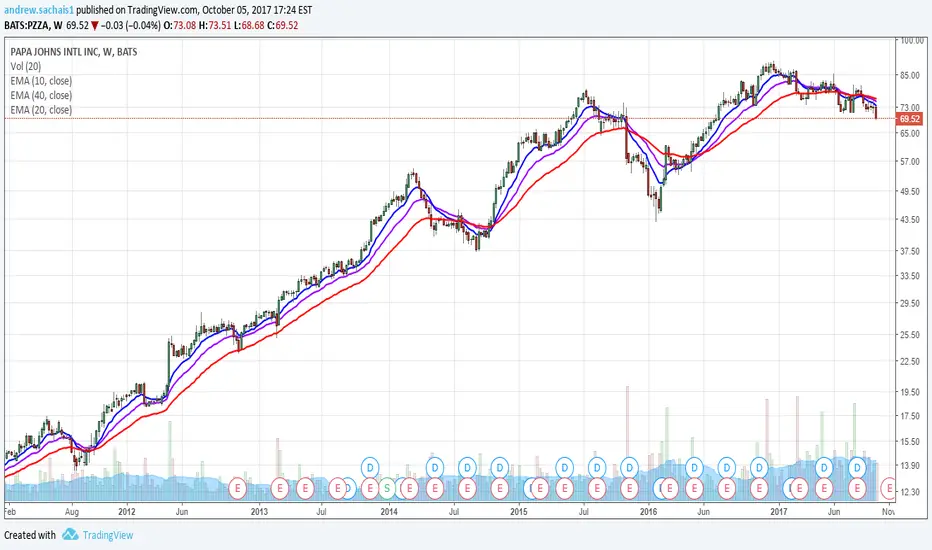Click the −0.03 (−0.04%) change text
The height and width of the screenshot is (550, 932).
pyautogui.click(x=131, y=26)
